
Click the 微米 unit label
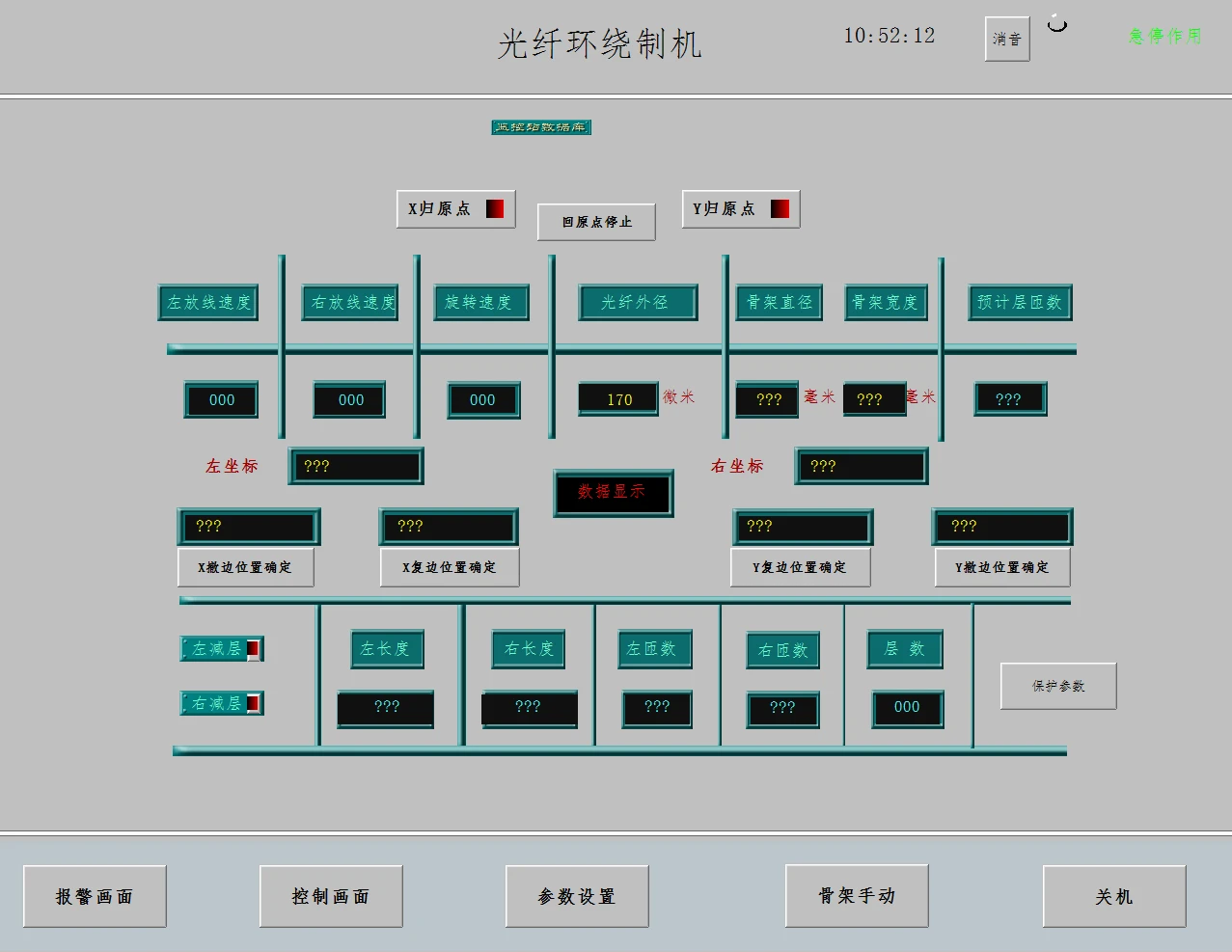point(678,397)
